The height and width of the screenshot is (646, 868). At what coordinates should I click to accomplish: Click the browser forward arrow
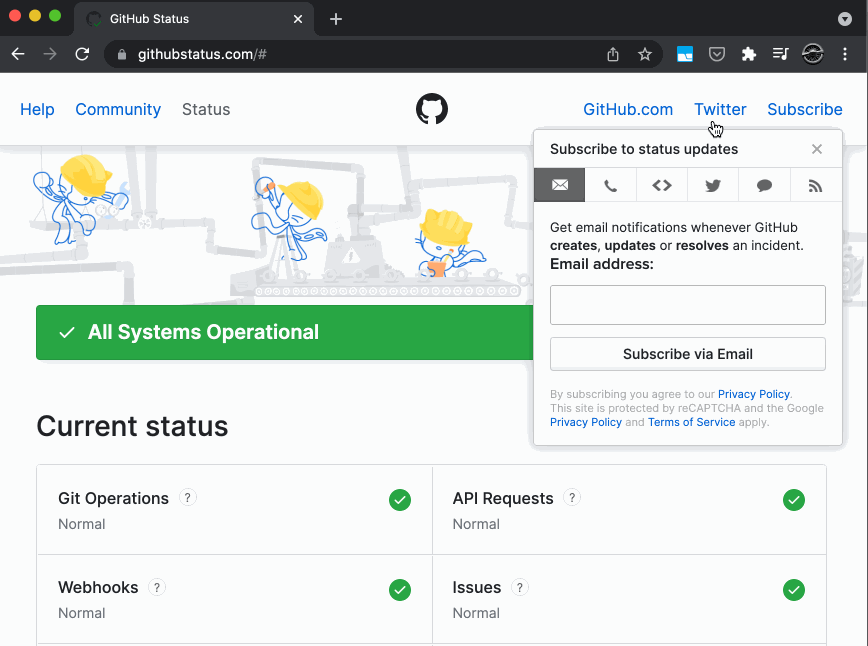[50, 54]
